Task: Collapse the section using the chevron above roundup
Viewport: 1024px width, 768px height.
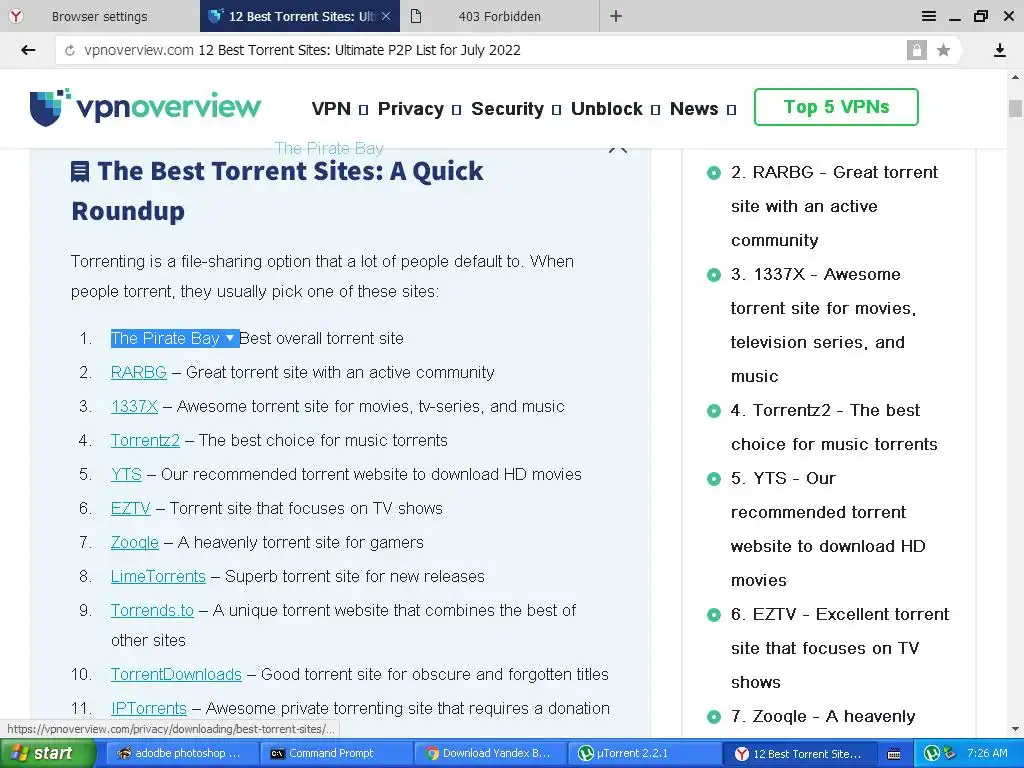Action: click(618, 150)
